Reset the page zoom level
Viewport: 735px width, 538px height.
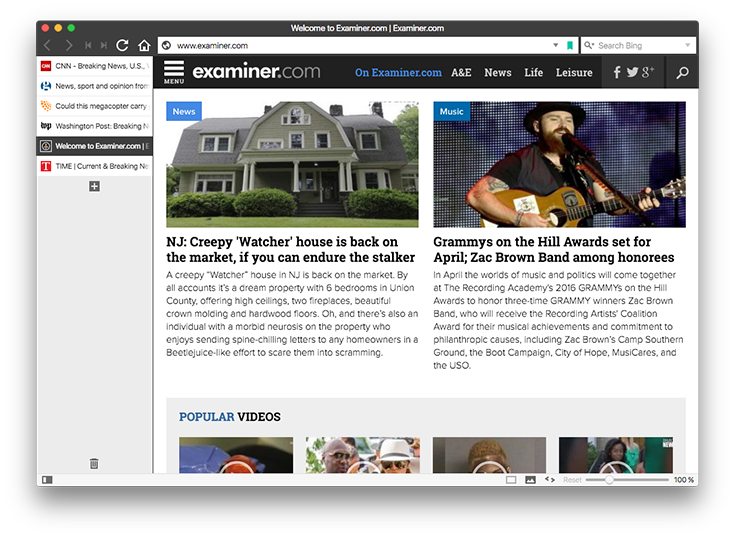click(572, 480)
